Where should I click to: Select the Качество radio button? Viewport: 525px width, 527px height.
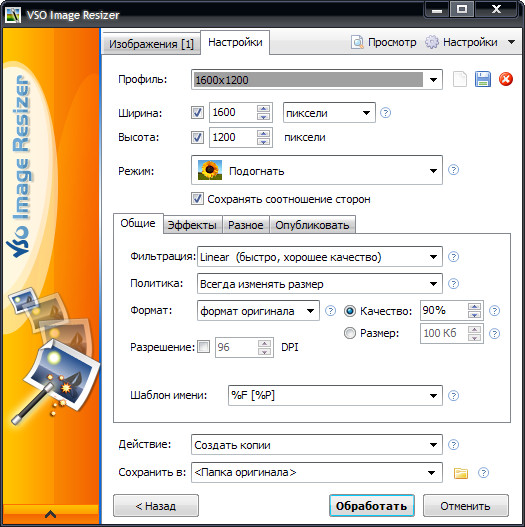(x=350, y=311)
